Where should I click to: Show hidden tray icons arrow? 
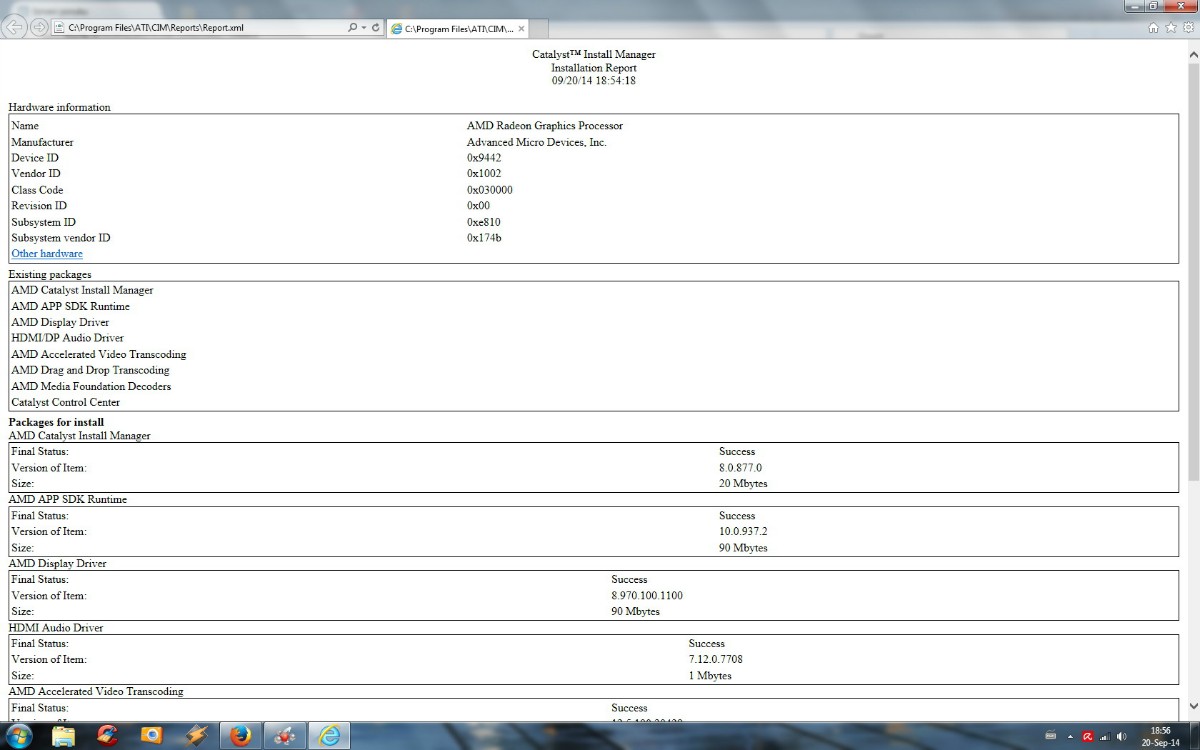click(x=1070, y=737)
